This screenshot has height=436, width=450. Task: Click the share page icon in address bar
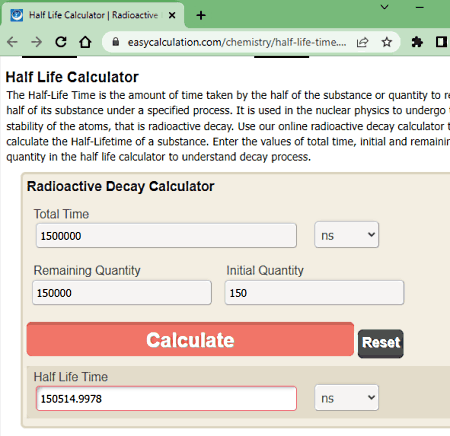(362, 42)
